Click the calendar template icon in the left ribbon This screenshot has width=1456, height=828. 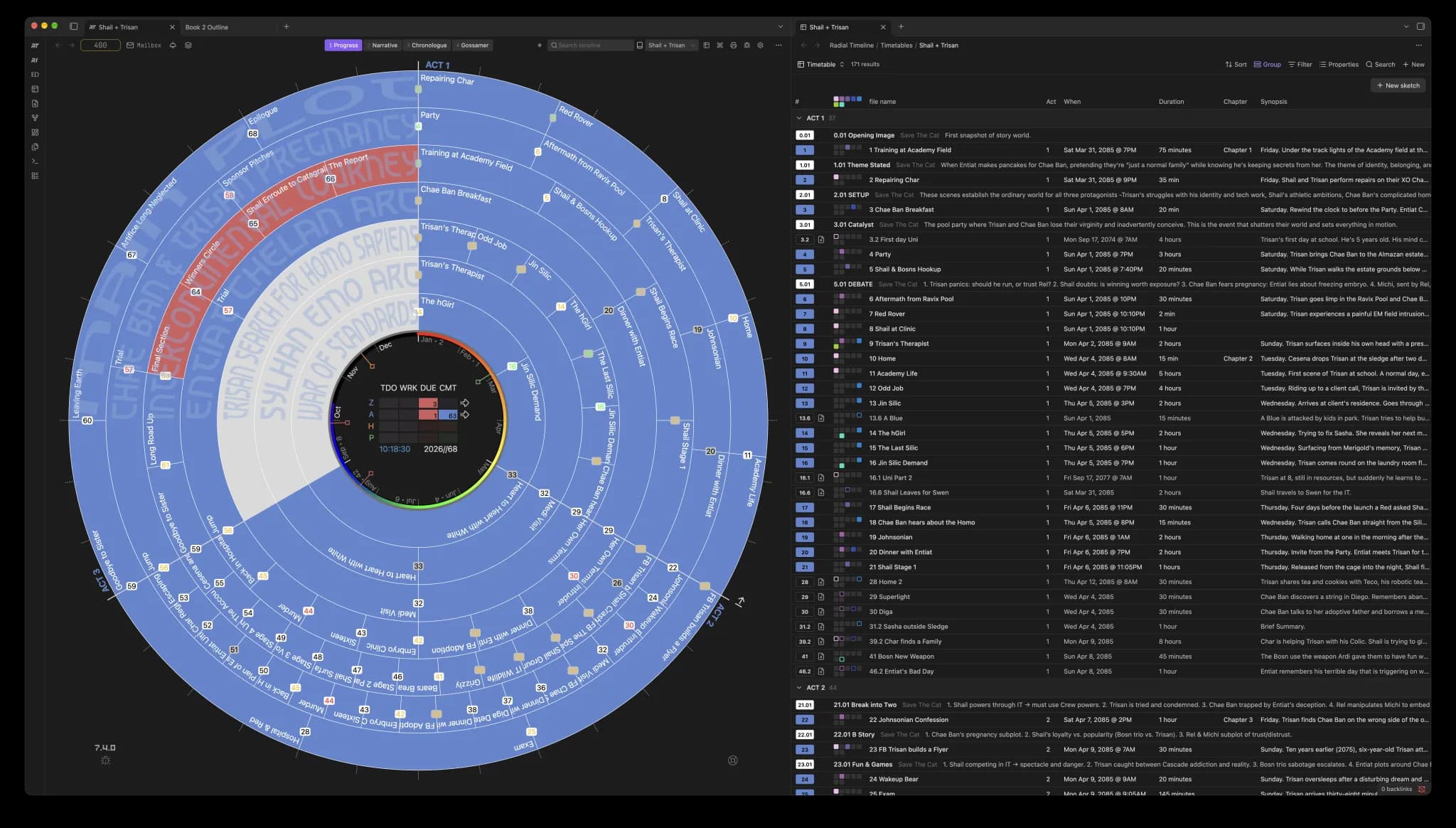pos(35,89)
